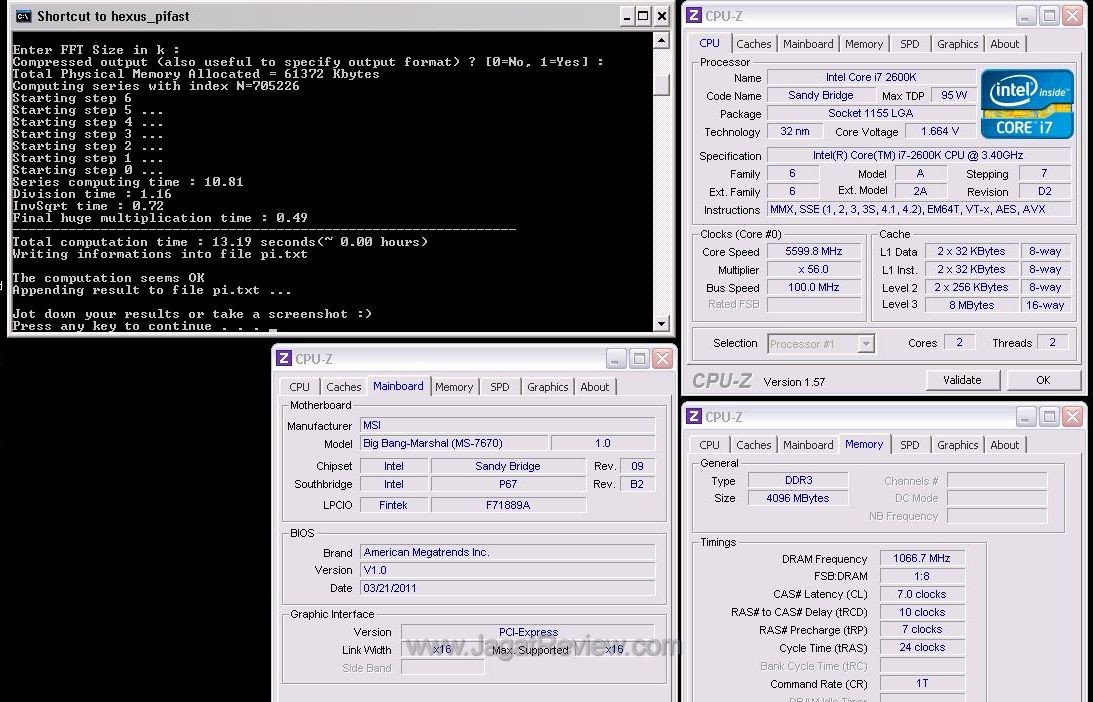This screenshot has height=702, width=1093.
Task: Click the Intel Core i7 2600K Name field
Action: click(870, 78)
